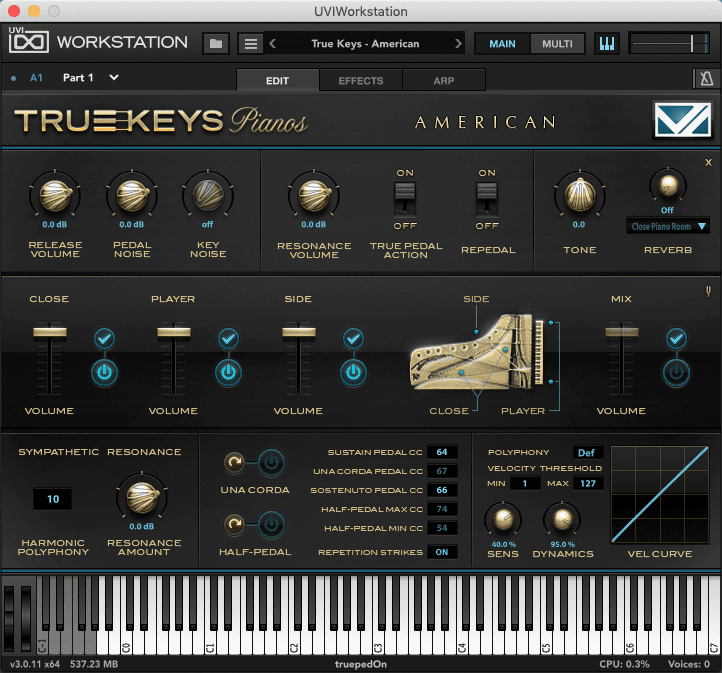722x673 pixels.
Task: Click the hamburger menu icon in toolbar
Action: (x=250, y=43)
